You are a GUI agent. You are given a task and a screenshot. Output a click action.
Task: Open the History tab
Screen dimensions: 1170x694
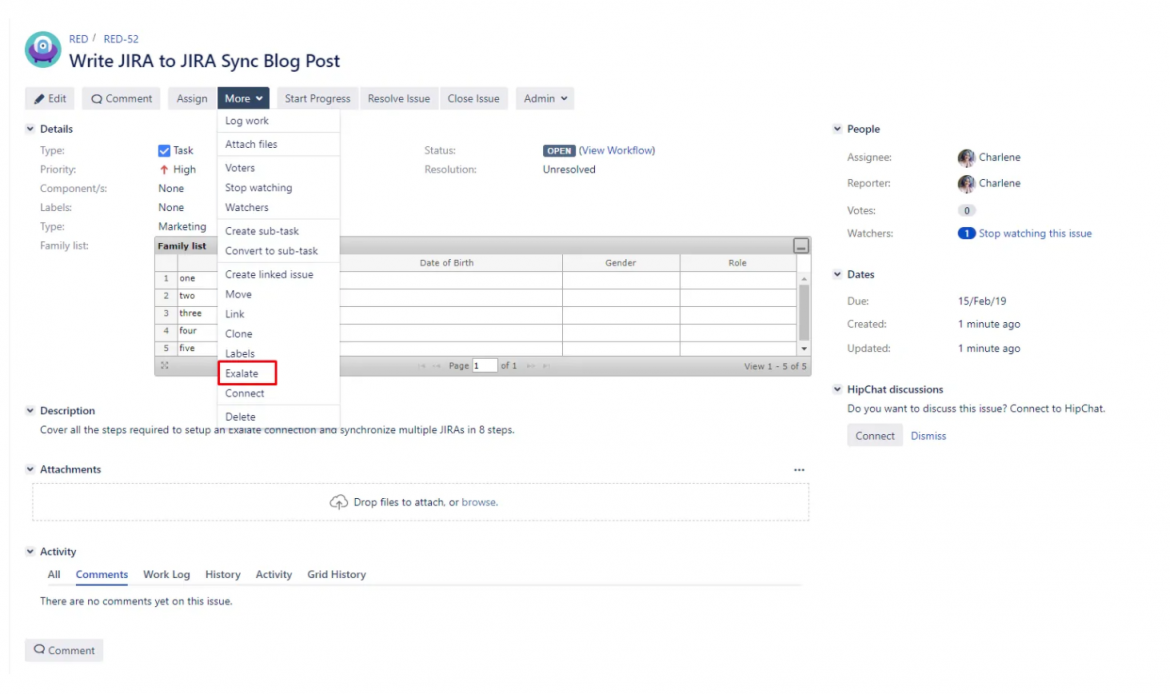222,575
